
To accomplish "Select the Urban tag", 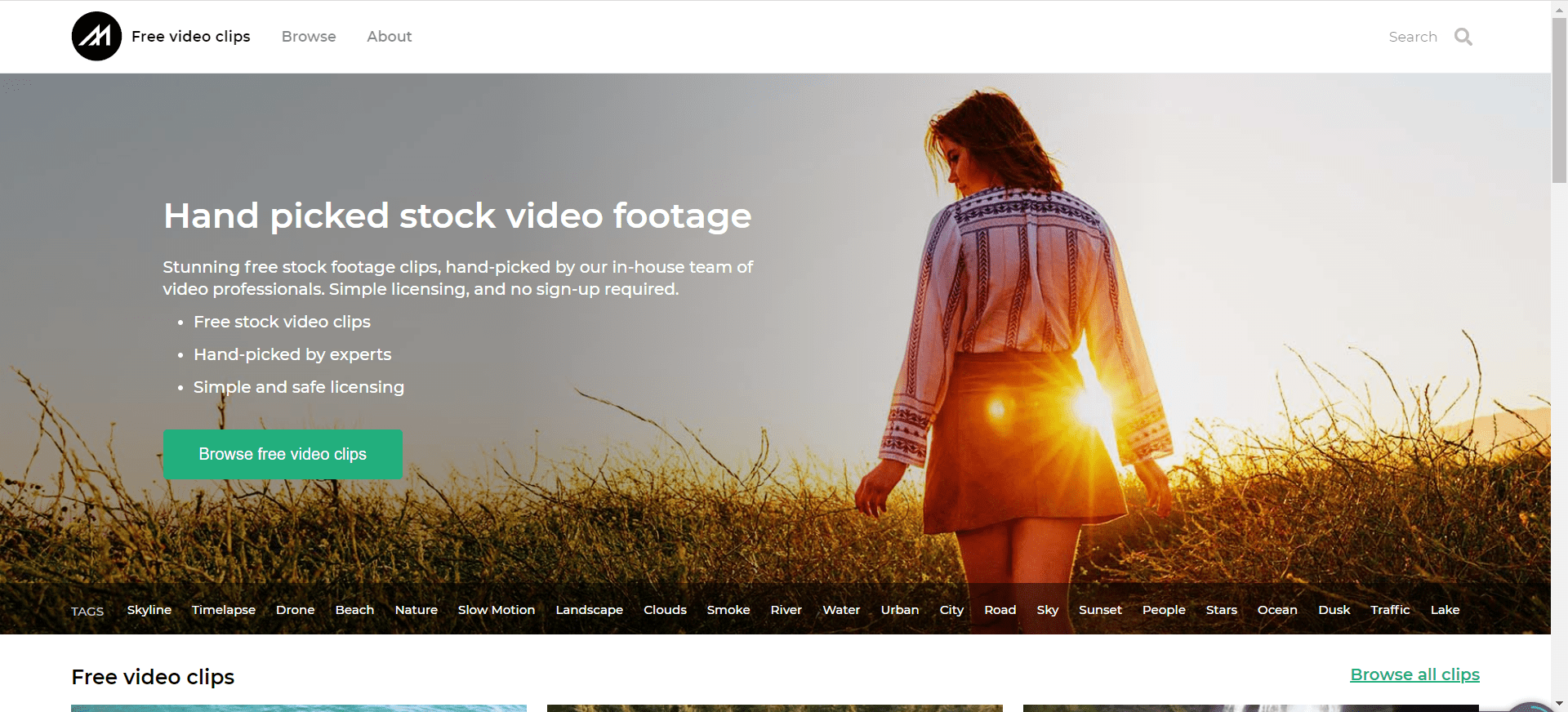I will click(900, 610).
